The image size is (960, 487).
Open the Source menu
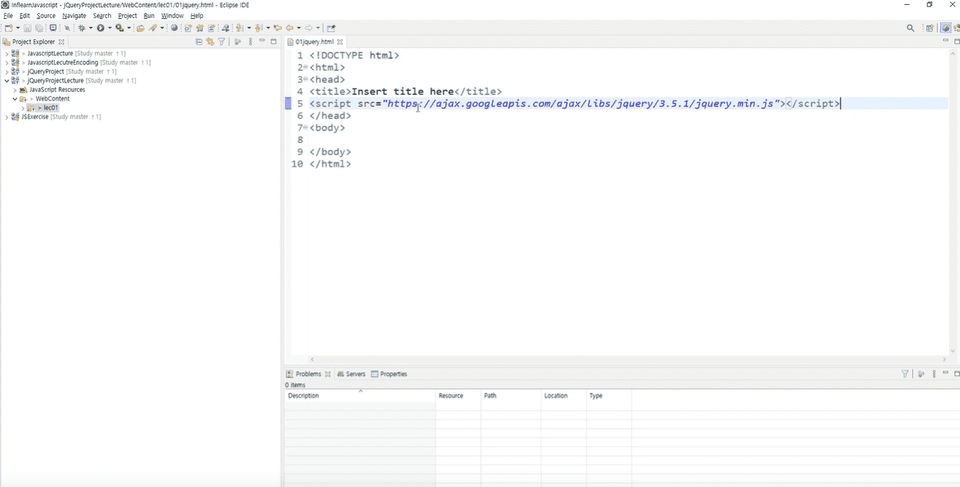point(46,15)
